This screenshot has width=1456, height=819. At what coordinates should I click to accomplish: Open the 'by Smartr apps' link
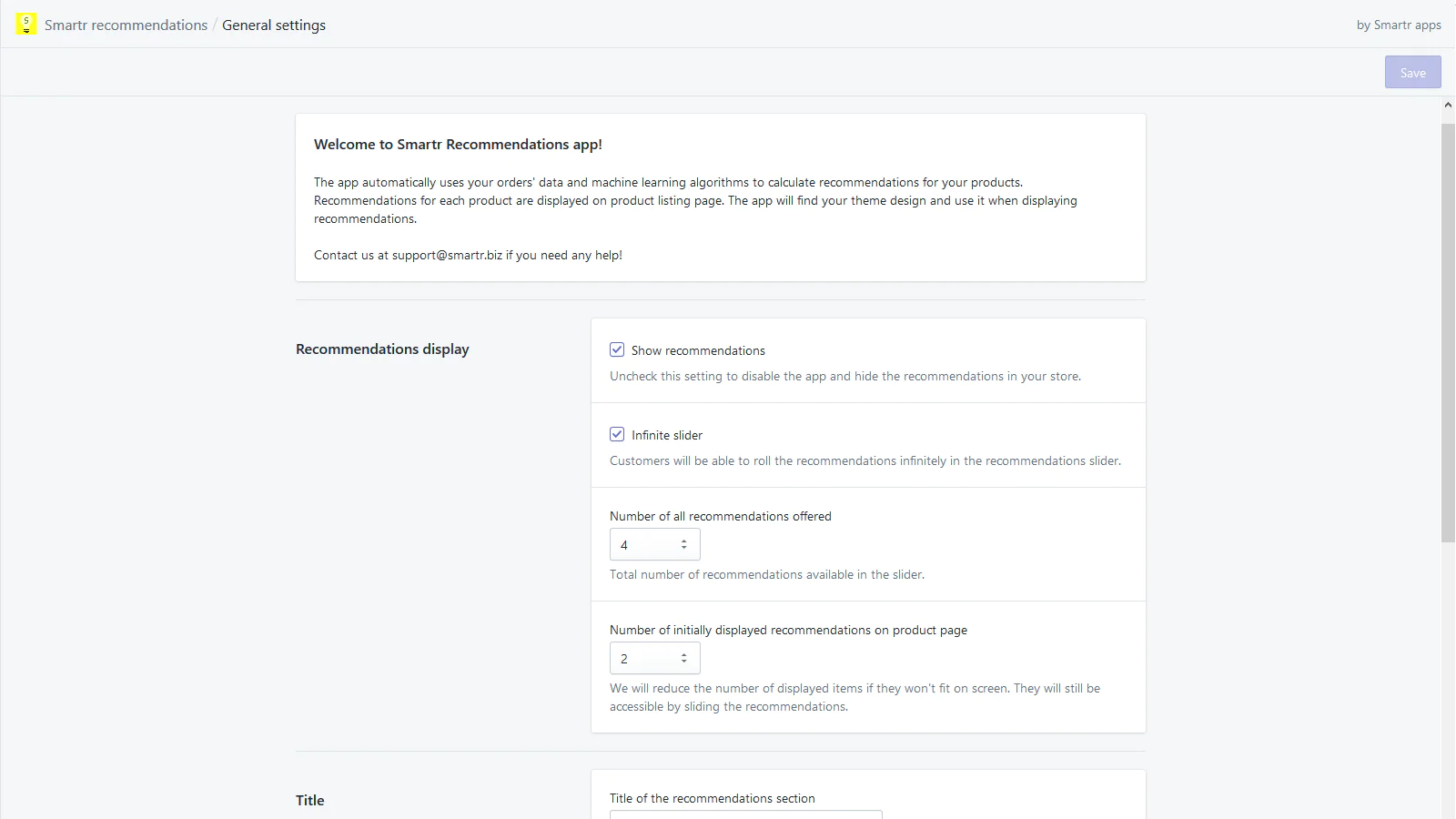pyautogui.click(x=1398, y=25)
